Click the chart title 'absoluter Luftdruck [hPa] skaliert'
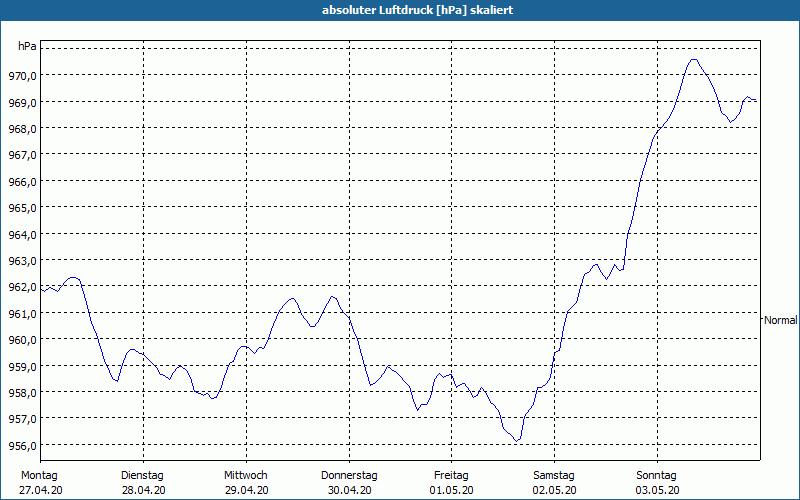The height and width of the screenshot is (500, 800). (417, 10)
